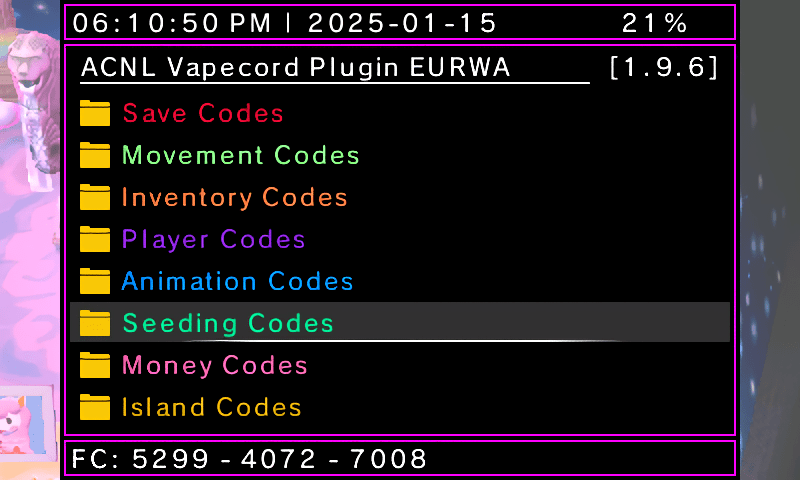Select the Island Codes folder icon
This screenshot has width=800, height=480.
(95, 407)
